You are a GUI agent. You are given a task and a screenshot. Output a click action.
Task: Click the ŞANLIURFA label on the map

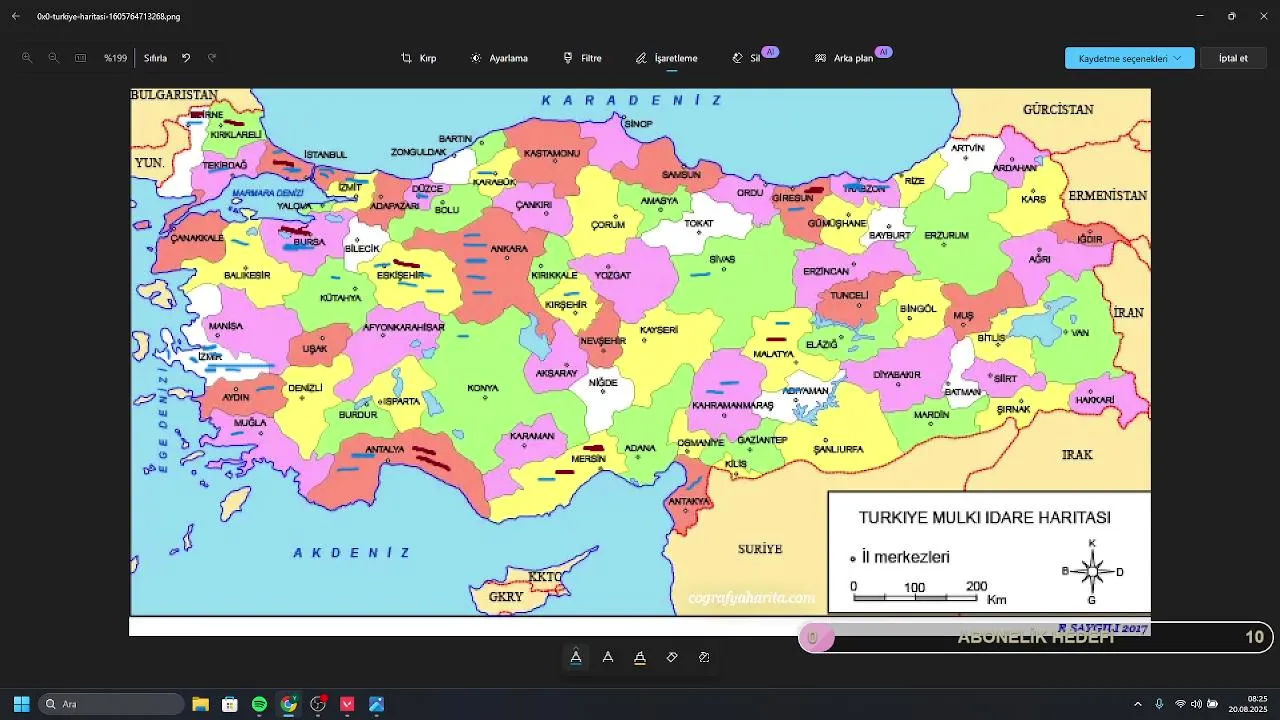pos(838,449)
